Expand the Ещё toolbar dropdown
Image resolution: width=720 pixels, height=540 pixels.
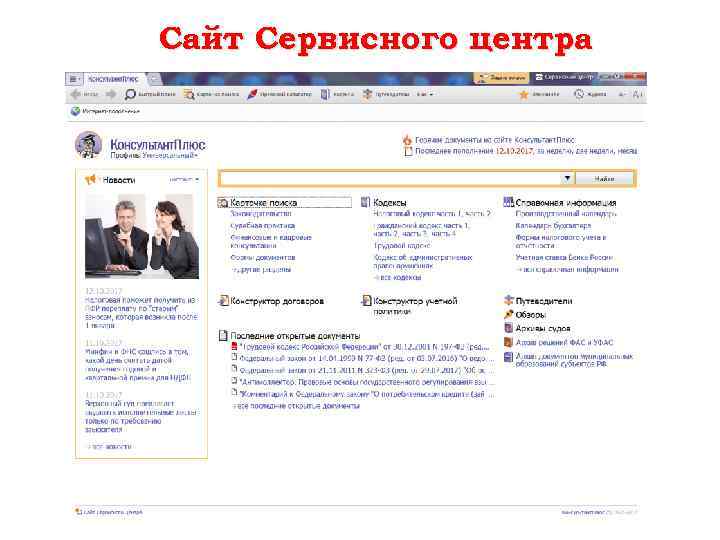coord(425,95)
